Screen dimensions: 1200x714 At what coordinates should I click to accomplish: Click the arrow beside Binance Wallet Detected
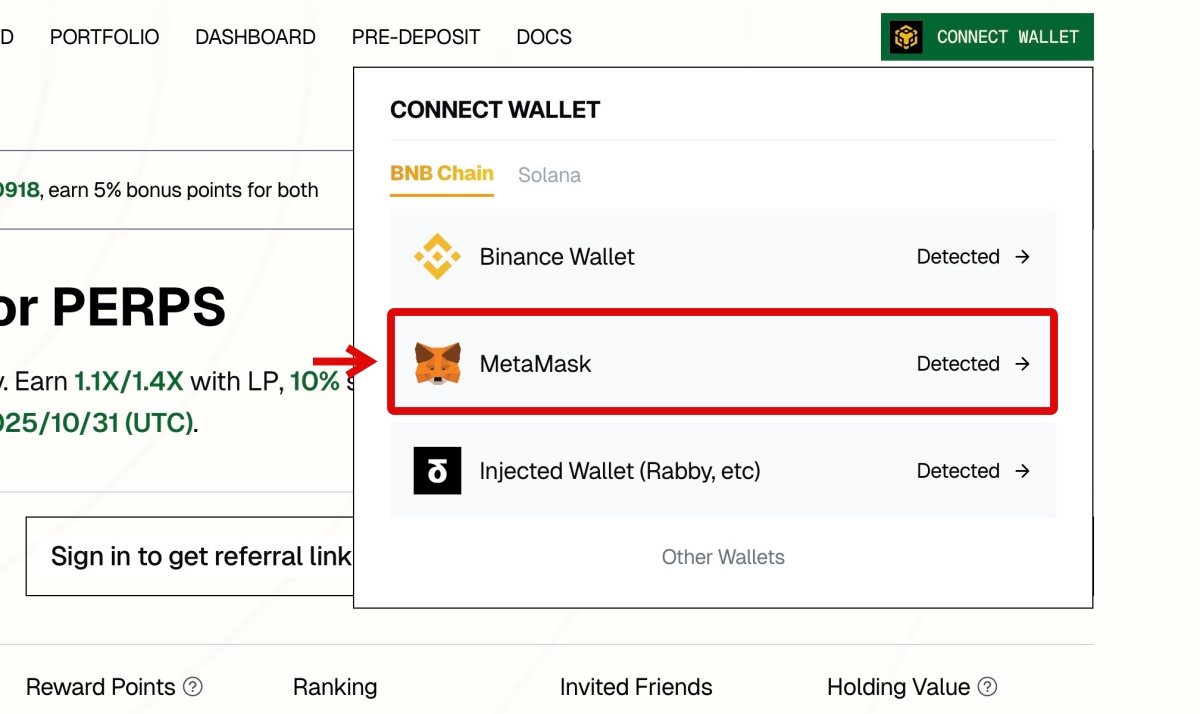pyautogui.click(x=1022, y=257)
